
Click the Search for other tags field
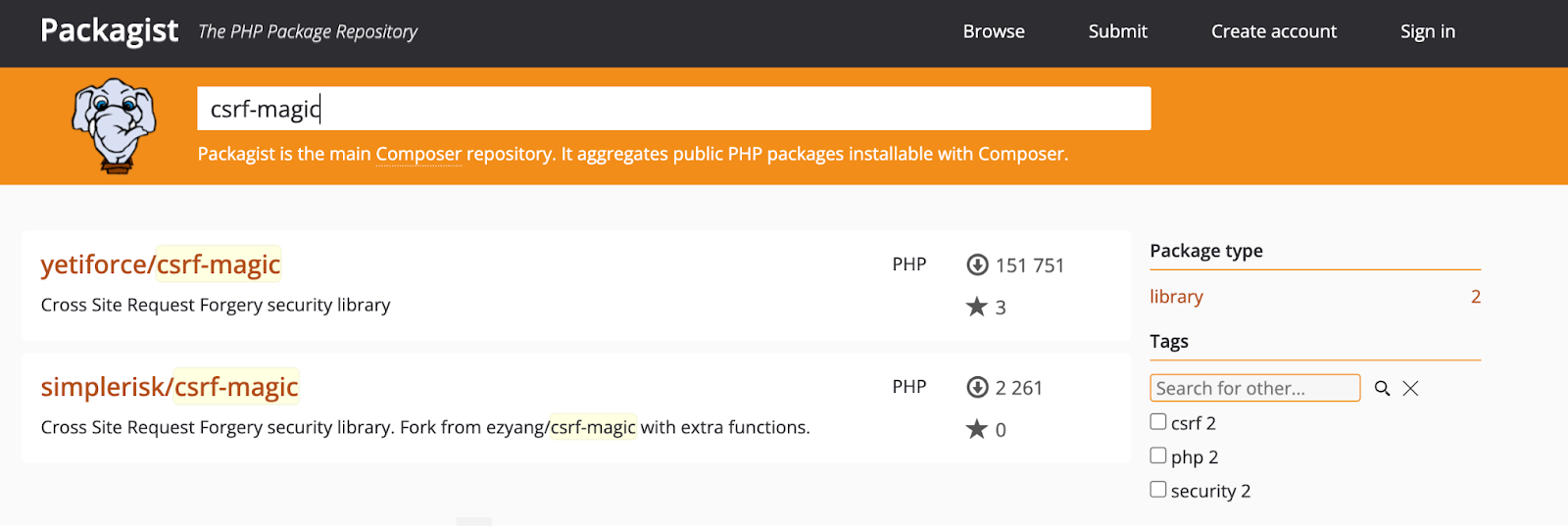click(1254, 388)
